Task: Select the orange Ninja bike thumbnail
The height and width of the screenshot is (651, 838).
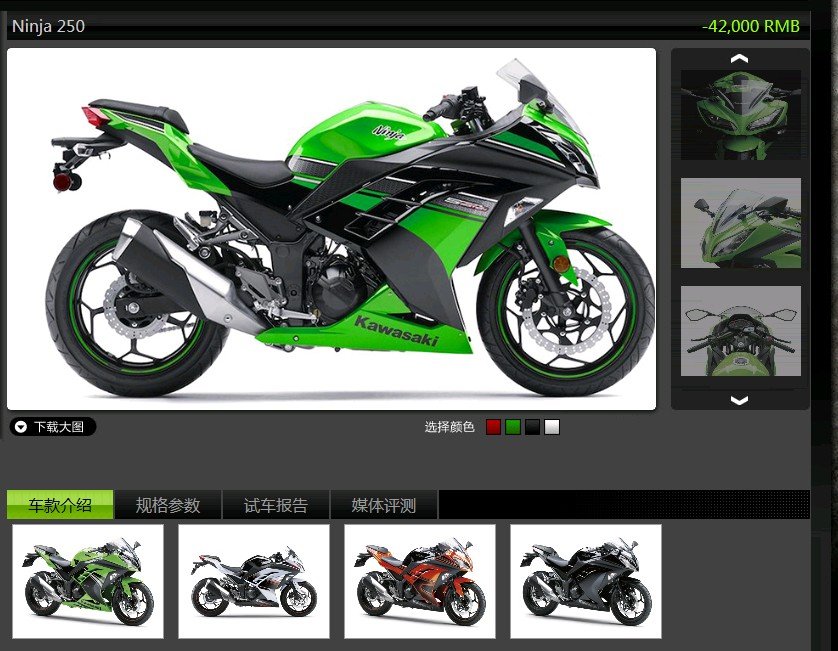Action: [420, 581]
